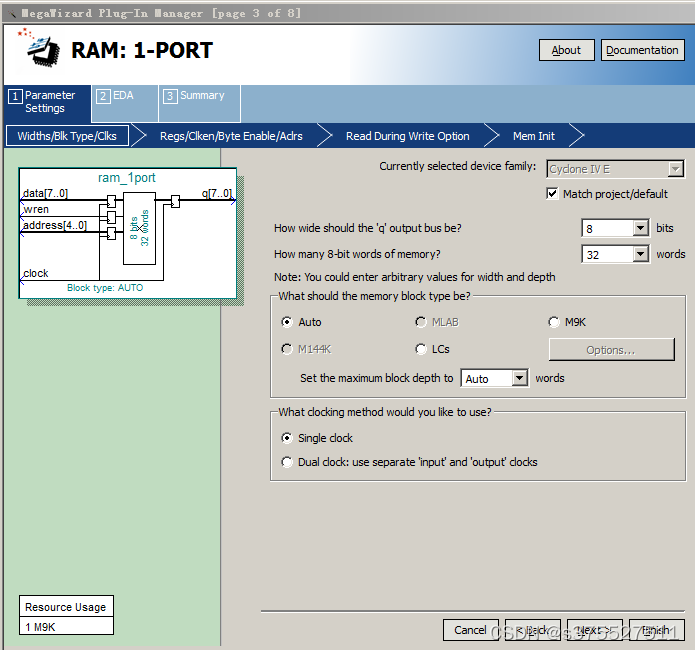This screenshot has width=695, height=650.
Task: Open the About dialog
Action: 566,50
